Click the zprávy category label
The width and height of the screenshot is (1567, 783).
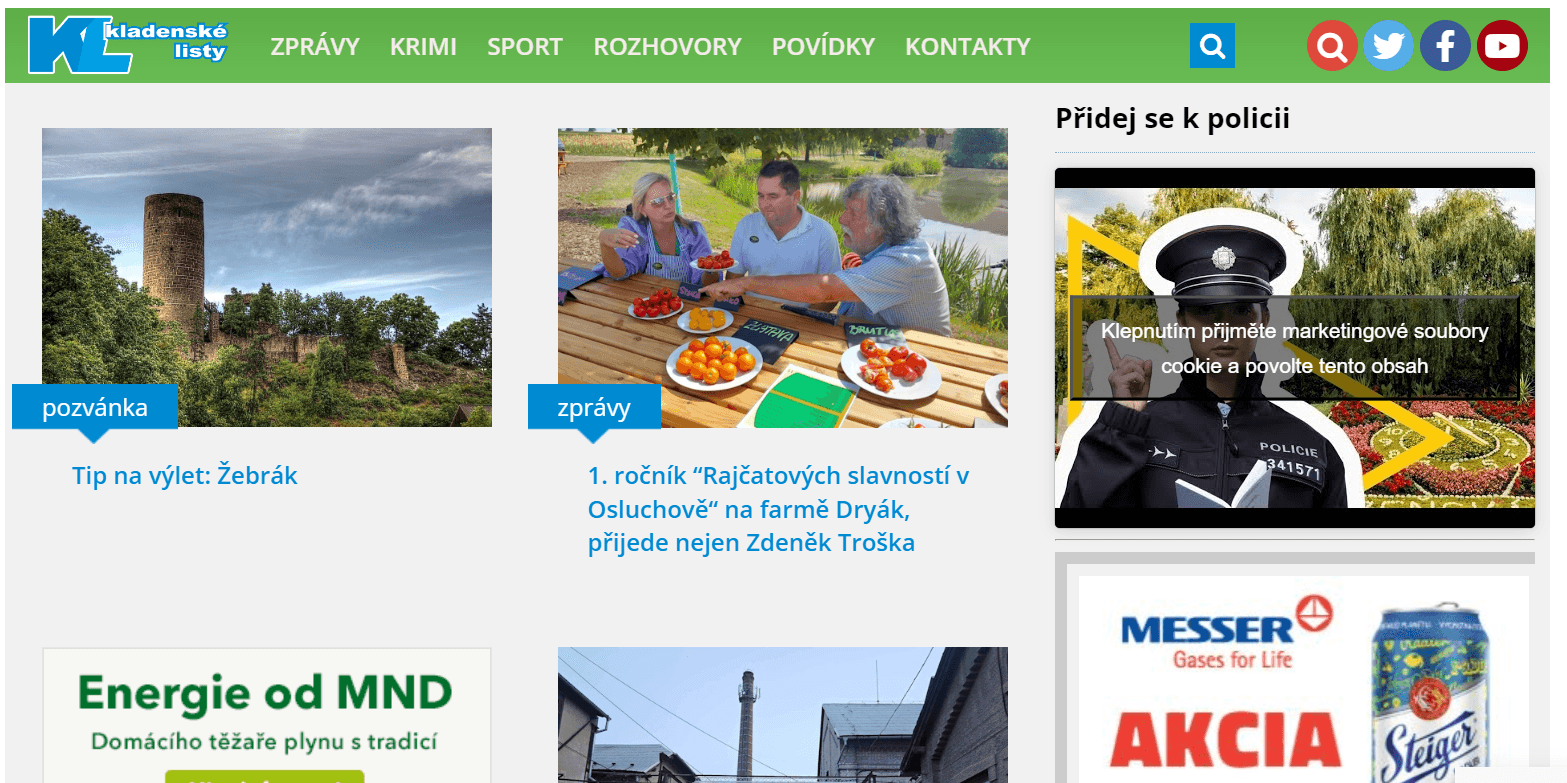(594, 407)
